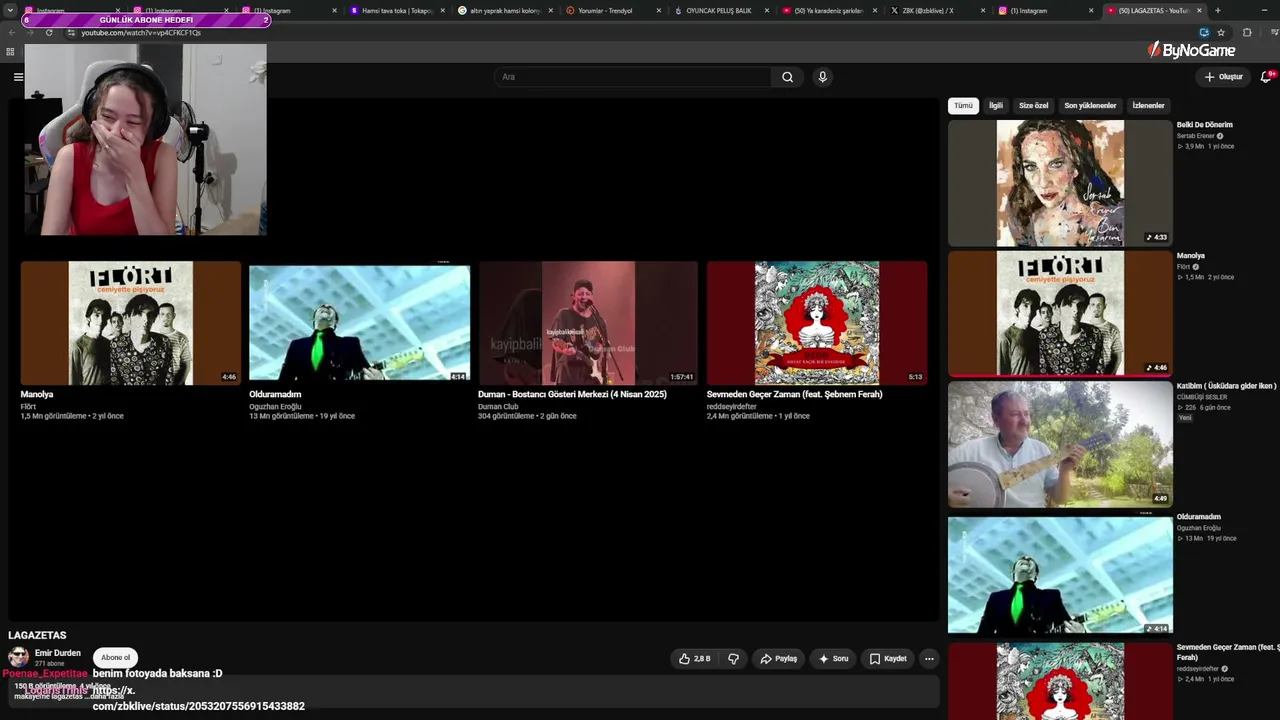Open Olduramadım sidebar video title
1280x720 pixels.
[1199, 517]
